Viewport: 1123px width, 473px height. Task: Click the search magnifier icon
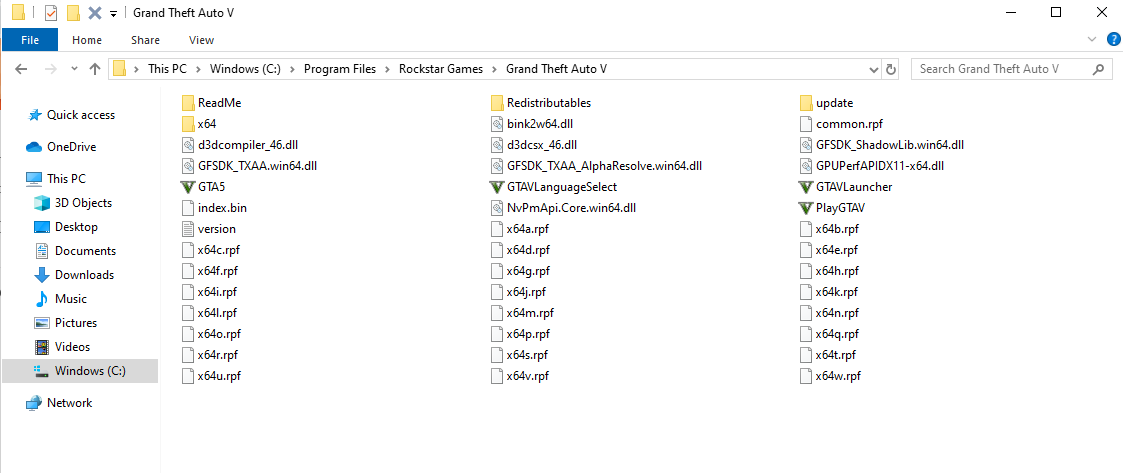(x=1098, y=70)
